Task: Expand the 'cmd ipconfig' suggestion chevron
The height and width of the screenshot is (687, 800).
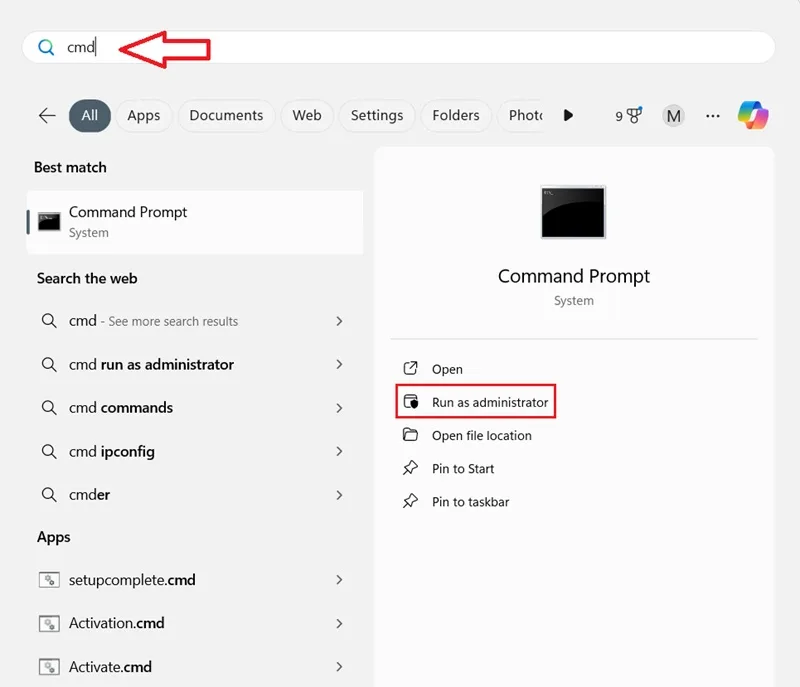Action: click(339, 451)
